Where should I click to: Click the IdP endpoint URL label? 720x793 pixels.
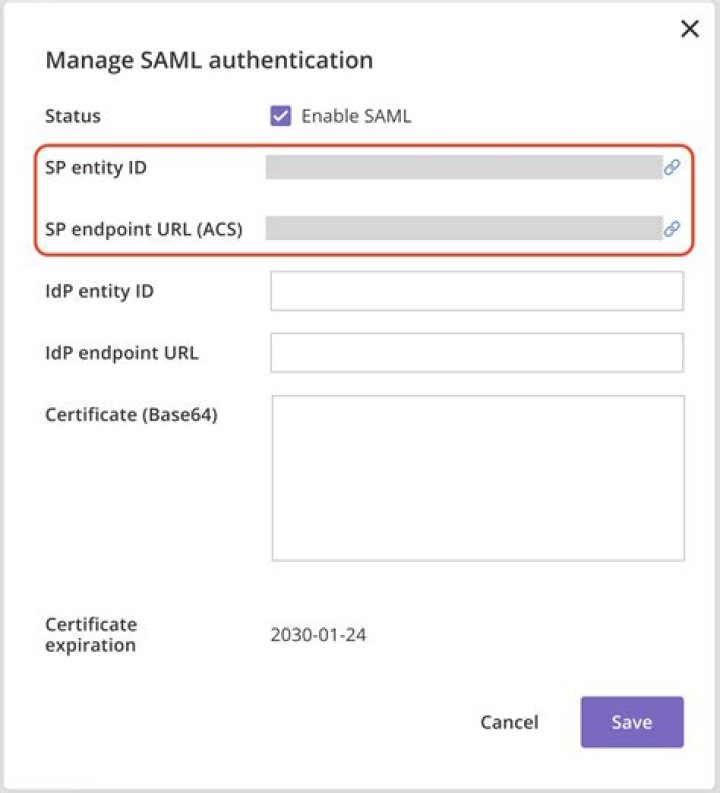pyautogui.click(x=122, y=353)
